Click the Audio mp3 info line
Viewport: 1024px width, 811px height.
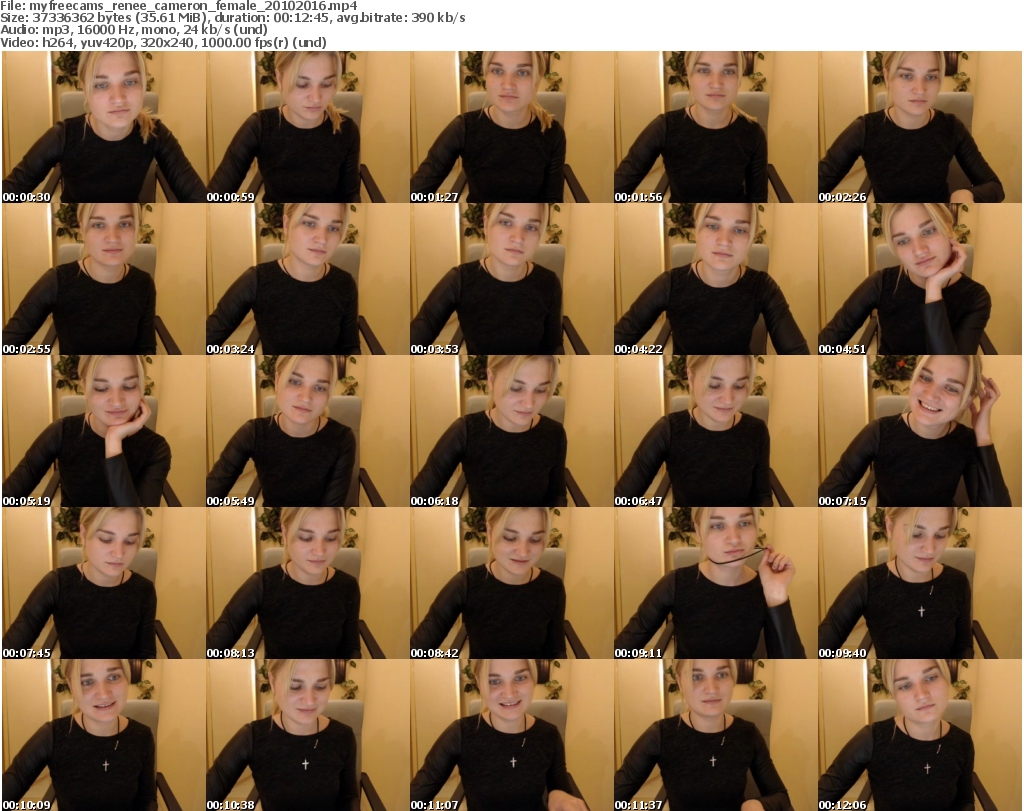[x=134, y=30]
